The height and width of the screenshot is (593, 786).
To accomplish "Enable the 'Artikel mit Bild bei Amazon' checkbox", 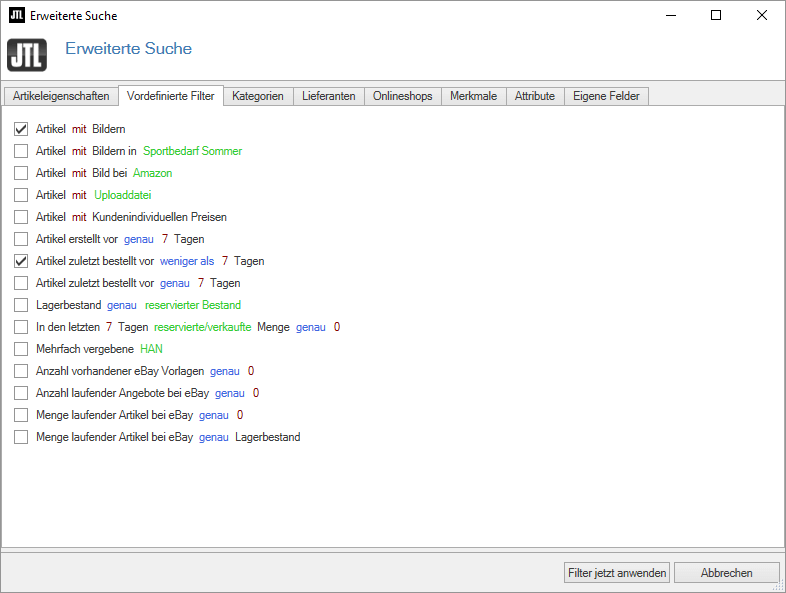I will click(21, 173).
